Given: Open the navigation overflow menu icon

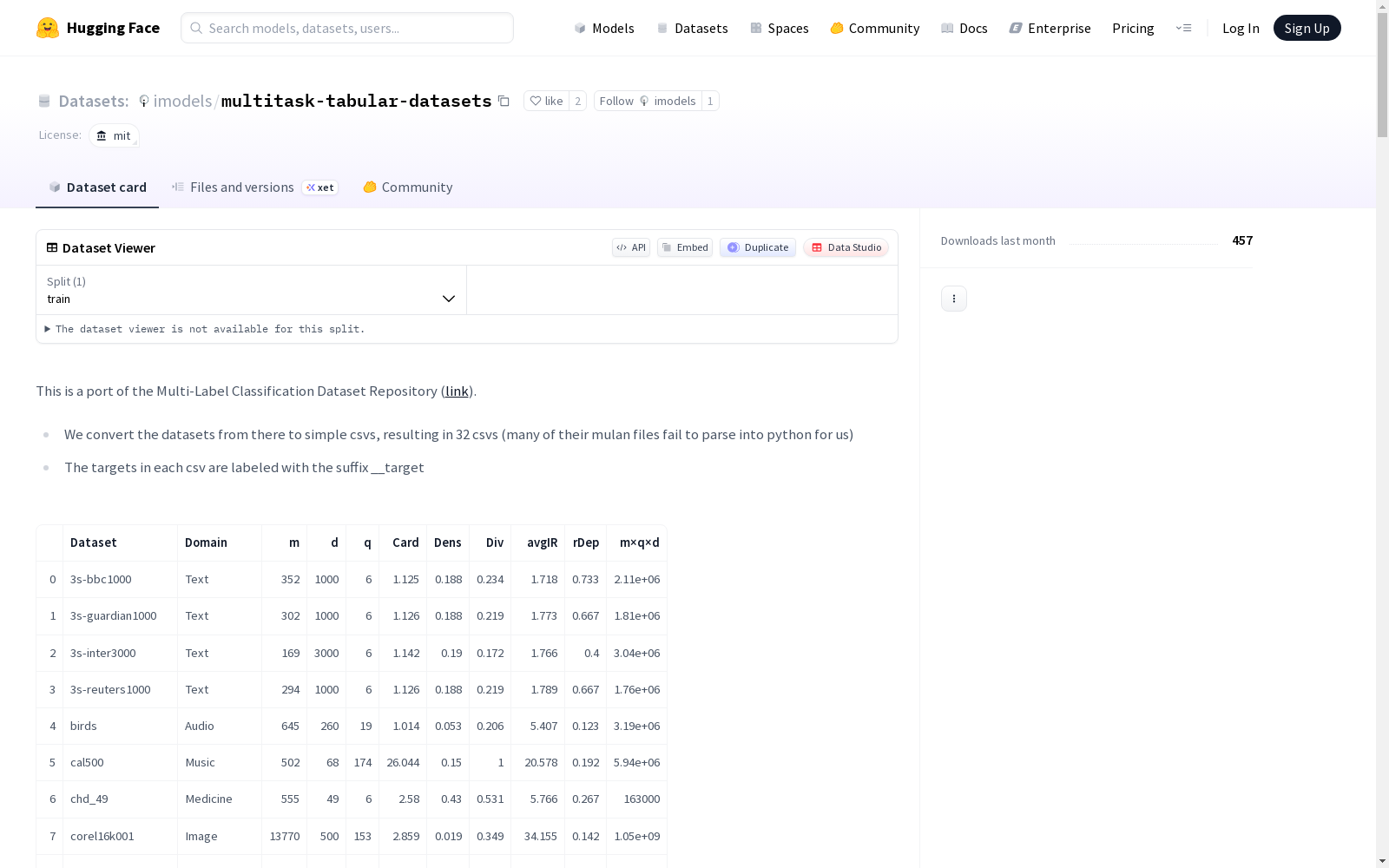Looking at the screenshot, I should 1183,28.
